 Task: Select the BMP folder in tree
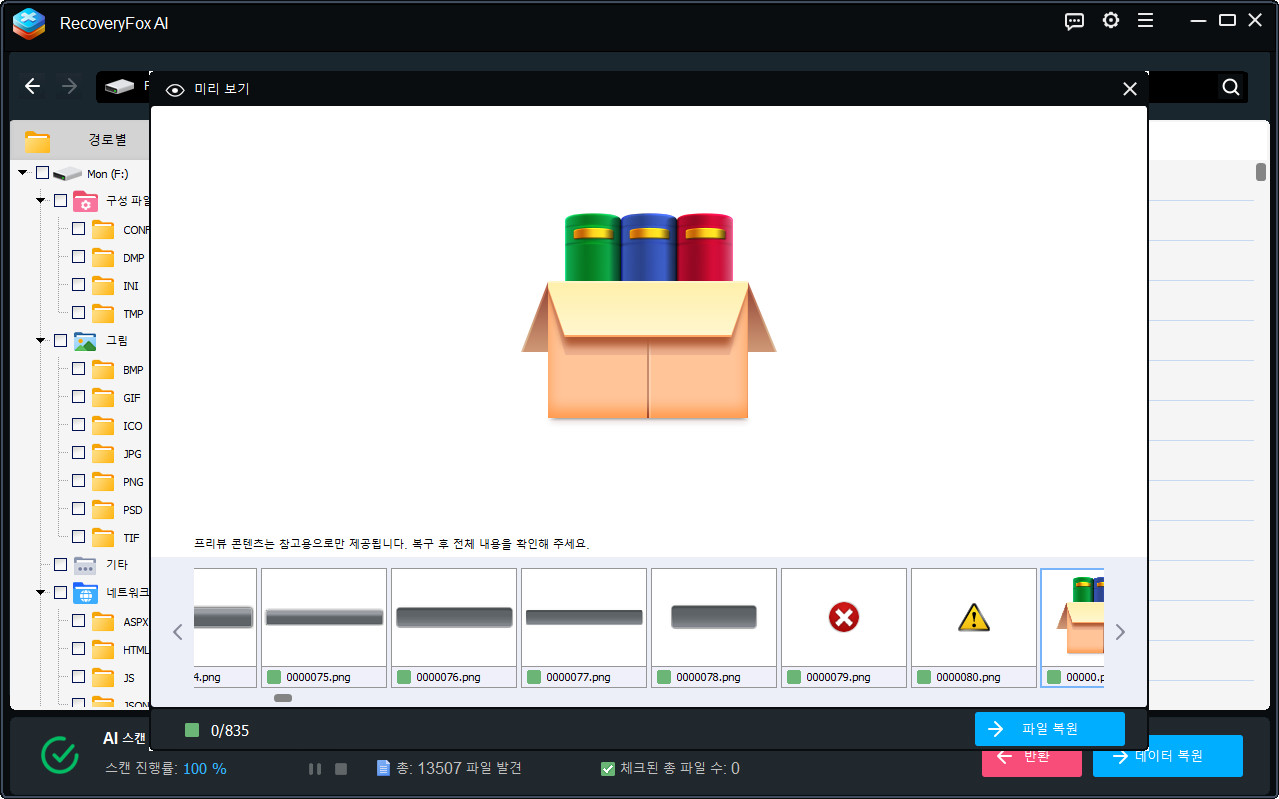pyautogui.click(x=132, y=370)
